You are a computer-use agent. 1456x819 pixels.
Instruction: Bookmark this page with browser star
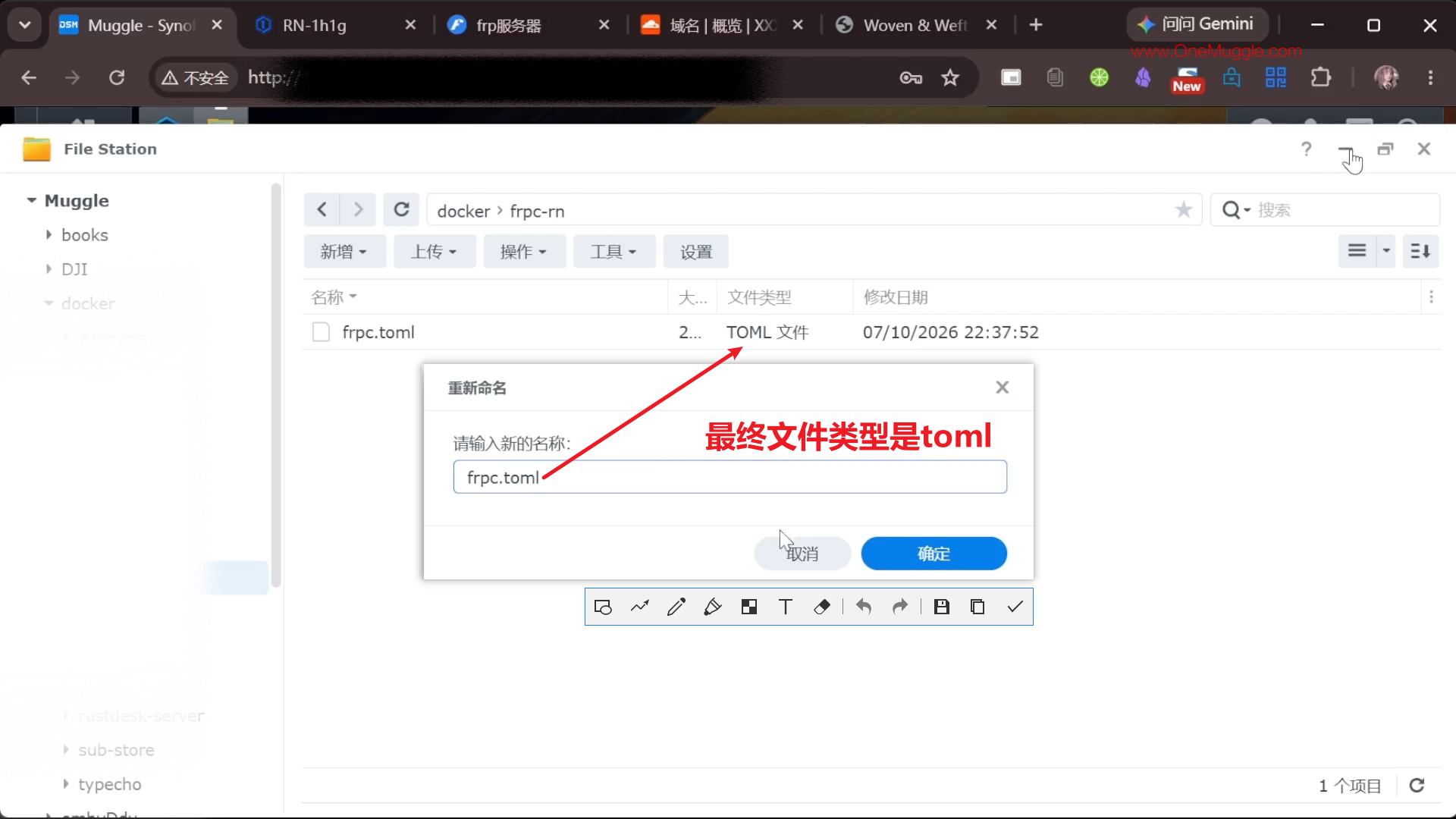950,77
